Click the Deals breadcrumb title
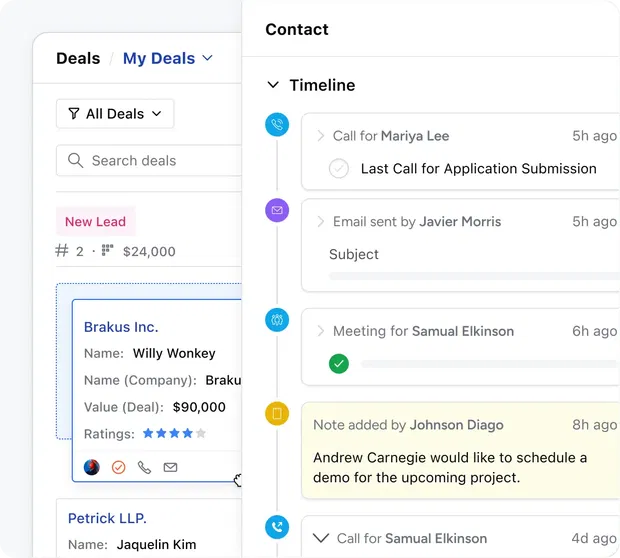Viewport: 620px width, 558px height. (x=78, y=58)
